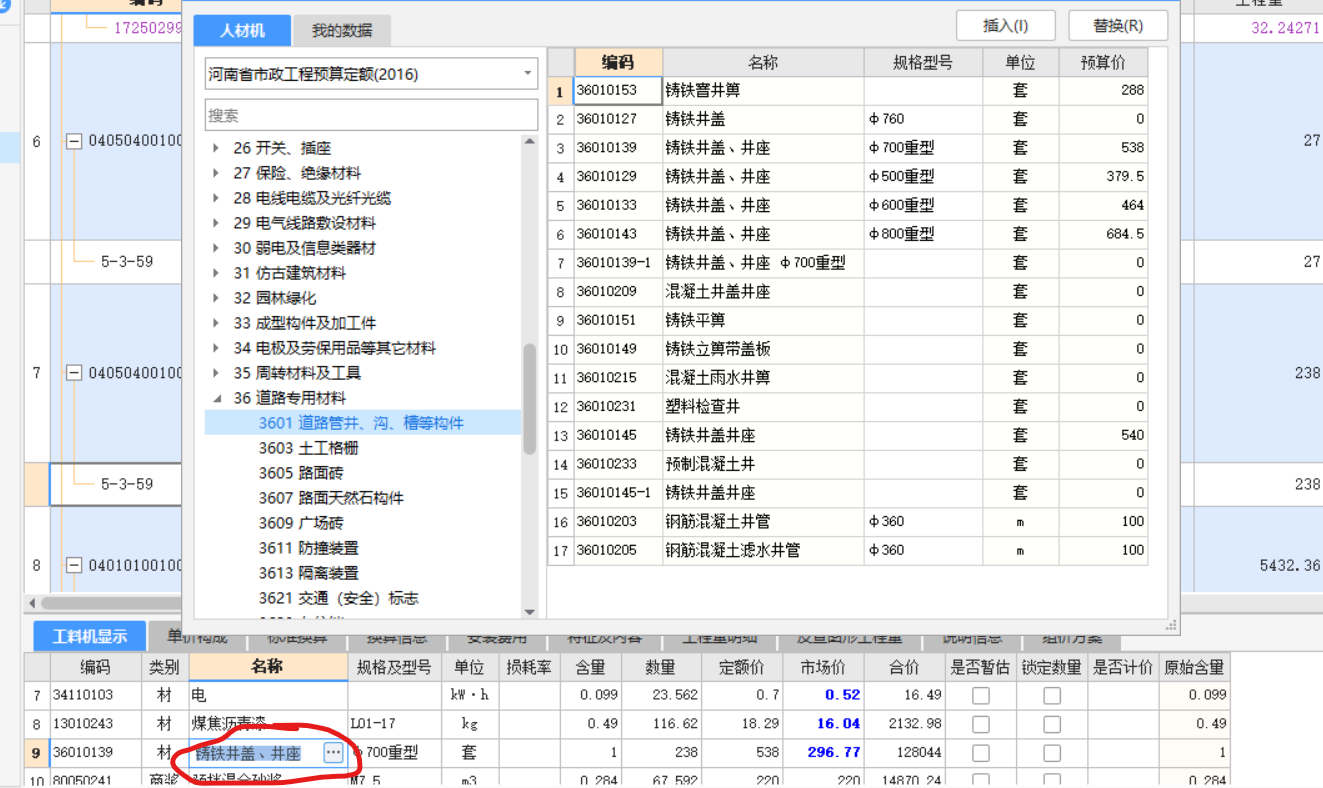Expand the 32 园林绿化 node arrow
Screen dimensions: 1323x788
[216, 298]
